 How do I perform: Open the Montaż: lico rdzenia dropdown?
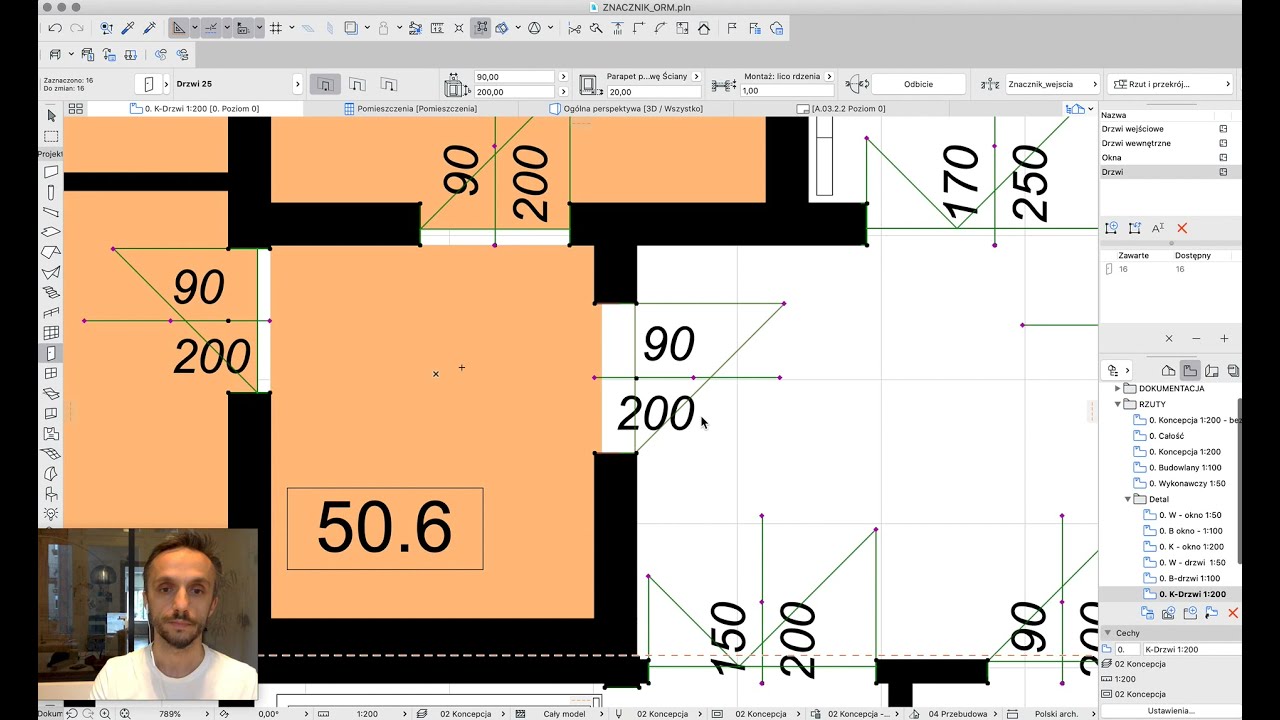pos(829,76)
